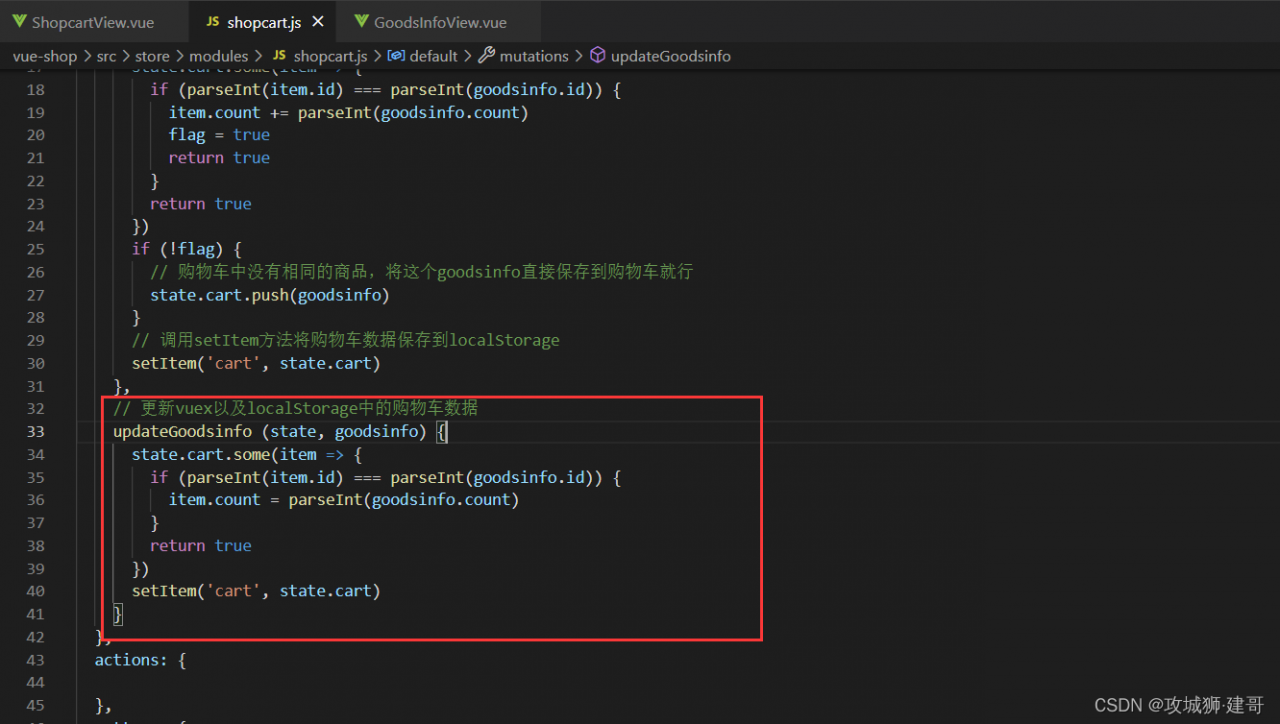Click the comment on line 29
The width and height of the screenshot is (1280, 724).
pyautogui.click(x=346, y=341)
